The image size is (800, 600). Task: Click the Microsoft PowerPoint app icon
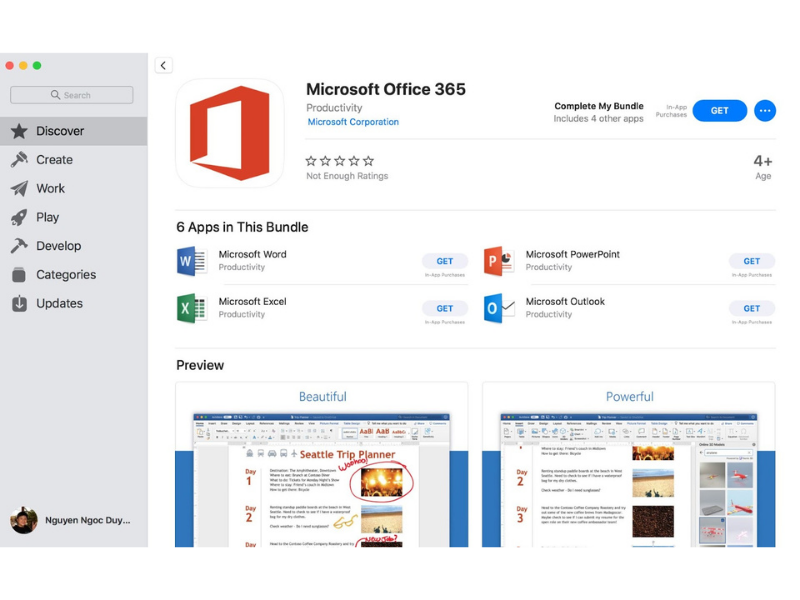click(x=499, y=261)
